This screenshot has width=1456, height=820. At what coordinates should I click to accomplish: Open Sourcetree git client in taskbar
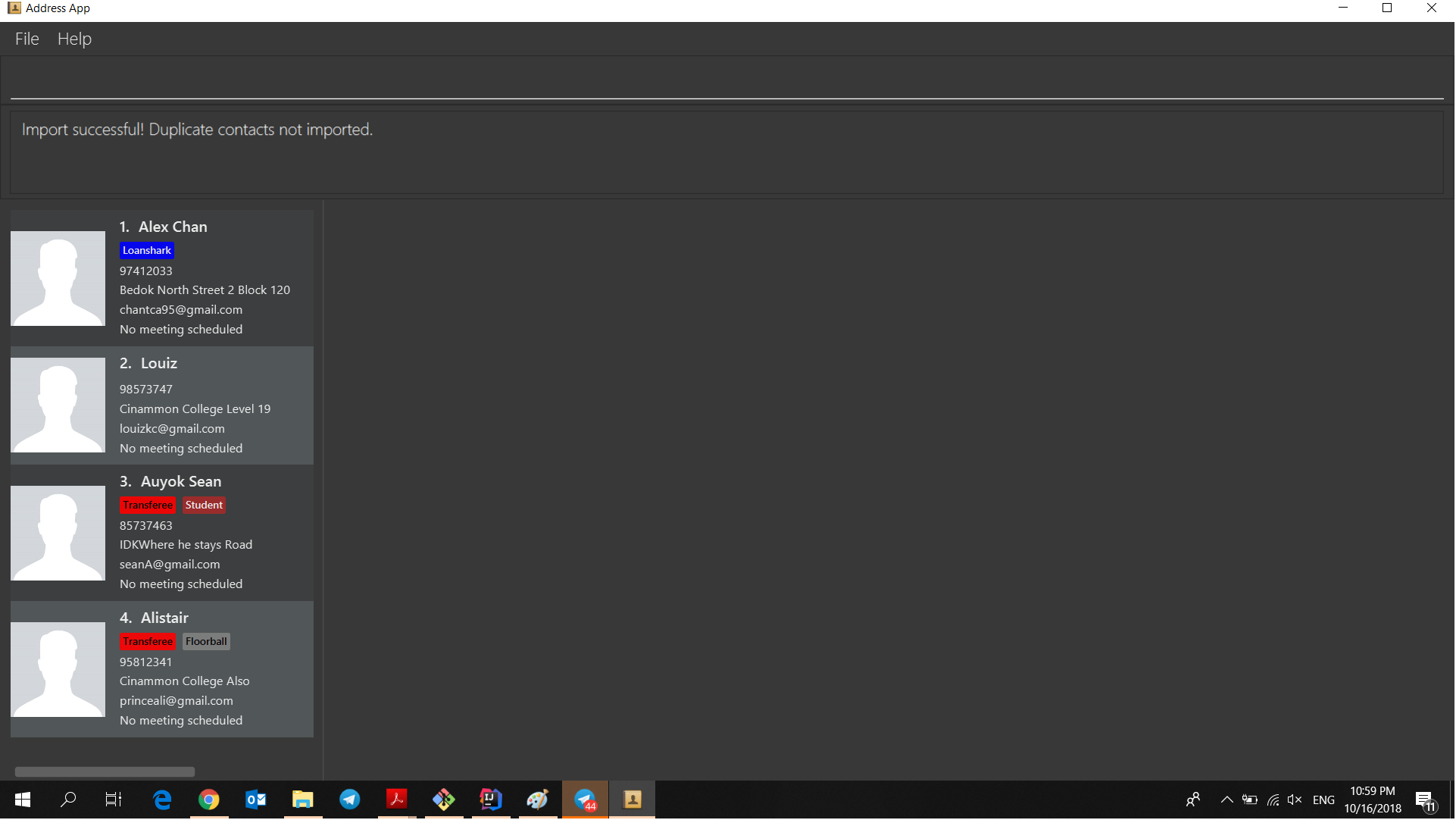click(x=444, y=800)
